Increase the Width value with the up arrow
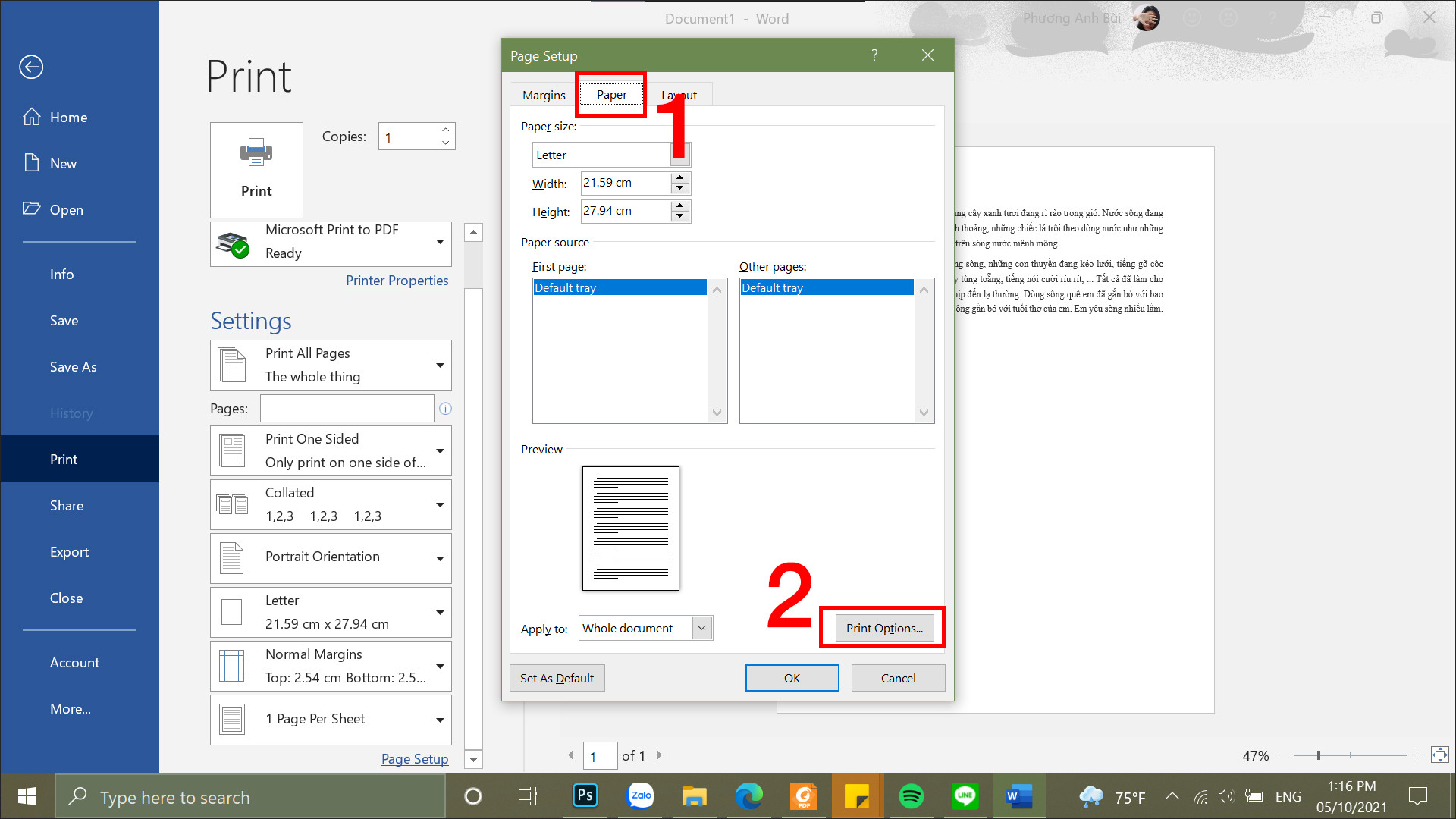The width and height of the screenshot is (1456, 819). [680, 177]
